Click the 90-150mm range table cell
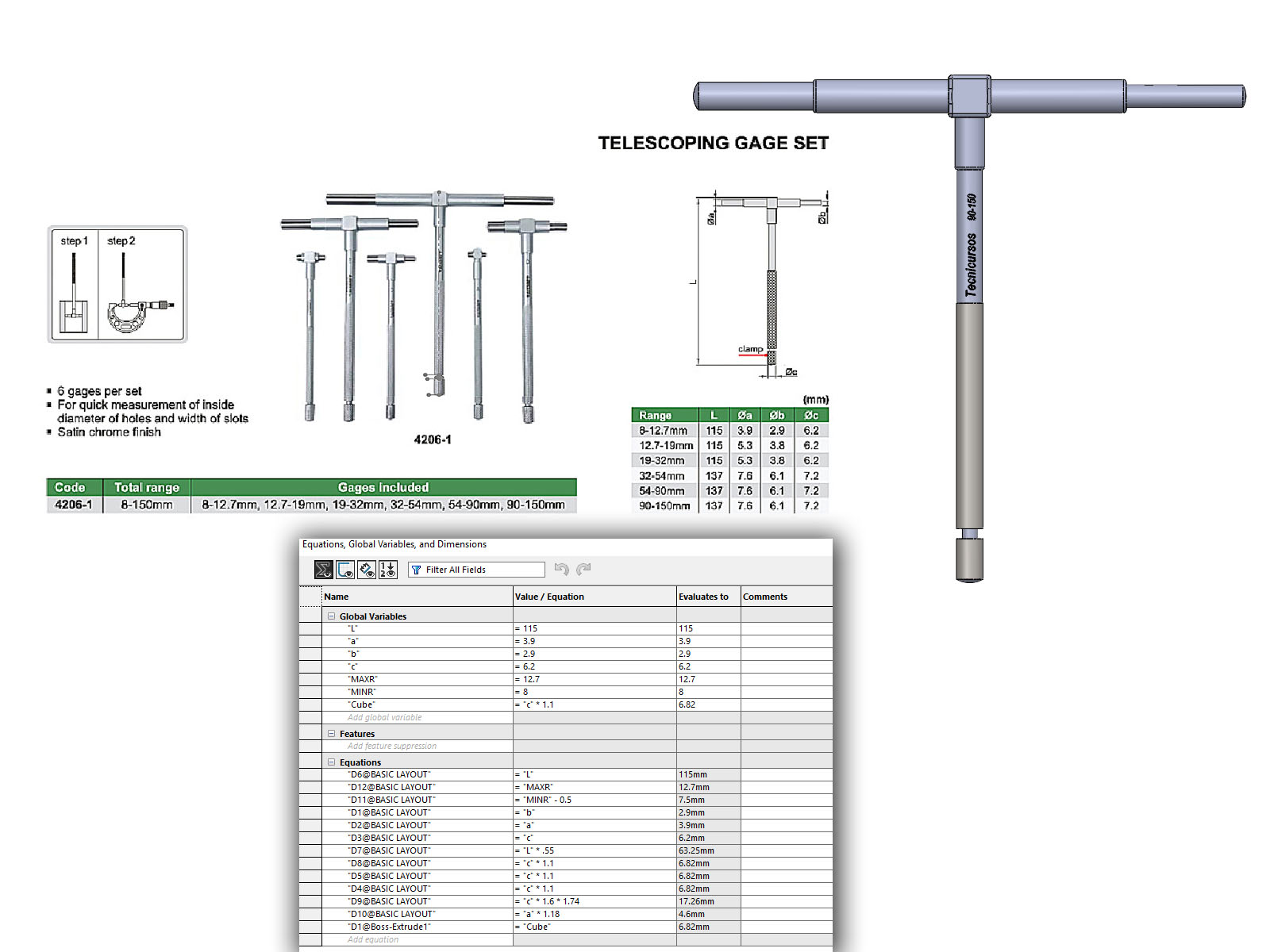This screenshot has width=1270, height=952. (664, 505)
